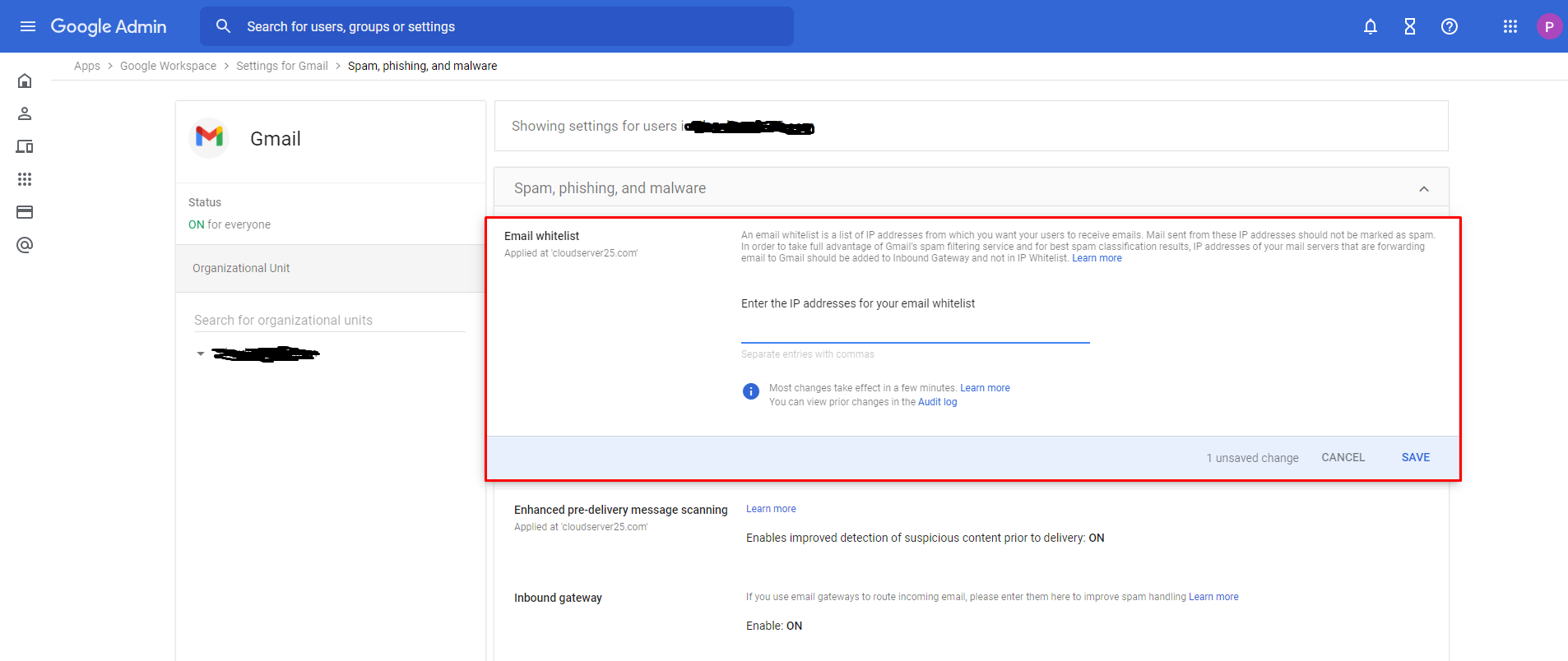Click the Gmail title text

pyautogui.click(x=276, y=138)
